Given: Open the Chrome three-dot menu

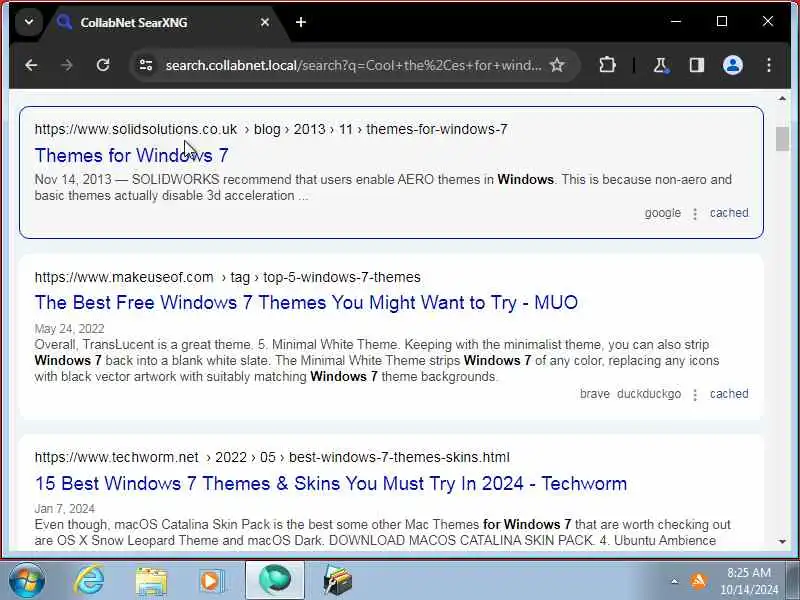Looking at the screenshot, I should [x=769, y=65].
